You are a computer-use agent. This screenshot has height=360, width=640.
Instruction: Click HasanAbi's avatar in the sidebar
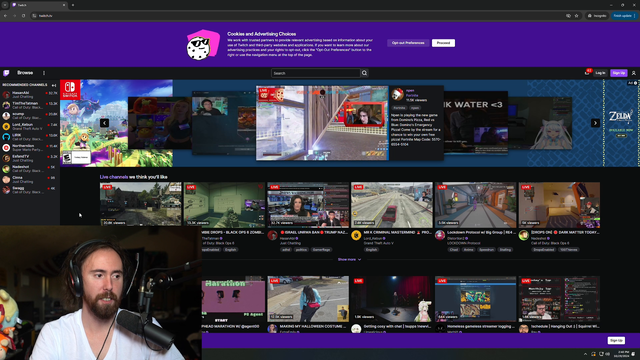6,95
